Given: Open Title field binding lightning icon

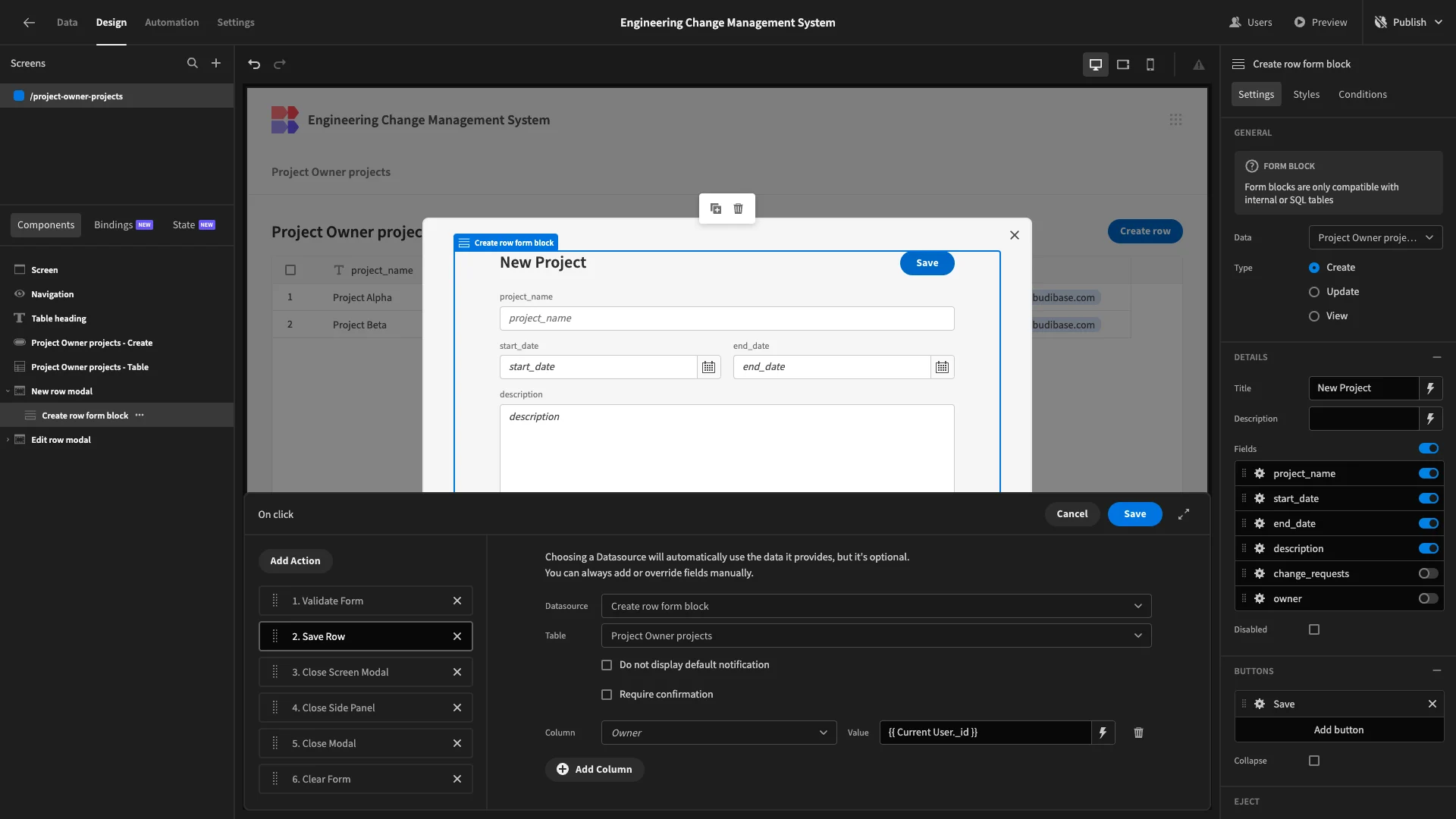Looking at the screenshot, I should 1431,388.
